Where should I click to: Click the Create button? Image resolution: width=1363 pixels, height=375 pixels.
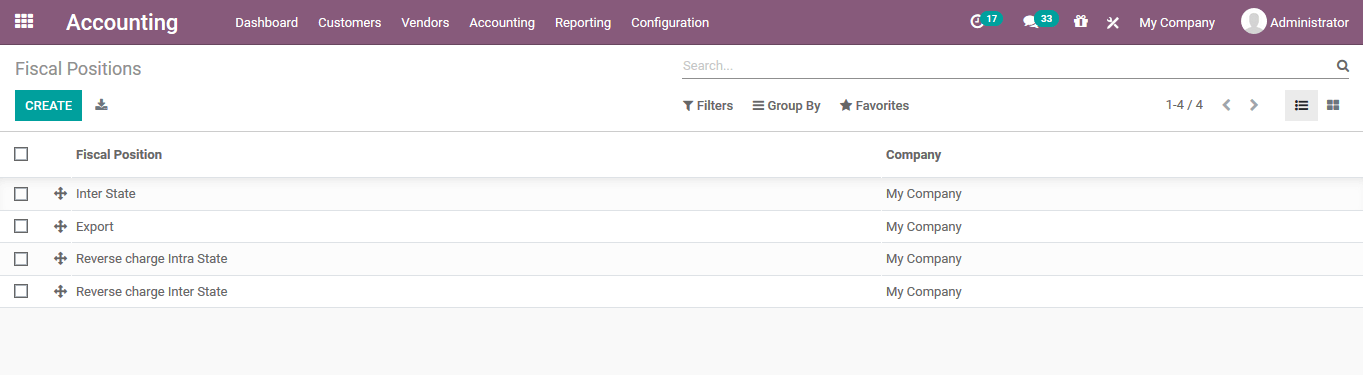pyautogui.click(x=48, y=105)
